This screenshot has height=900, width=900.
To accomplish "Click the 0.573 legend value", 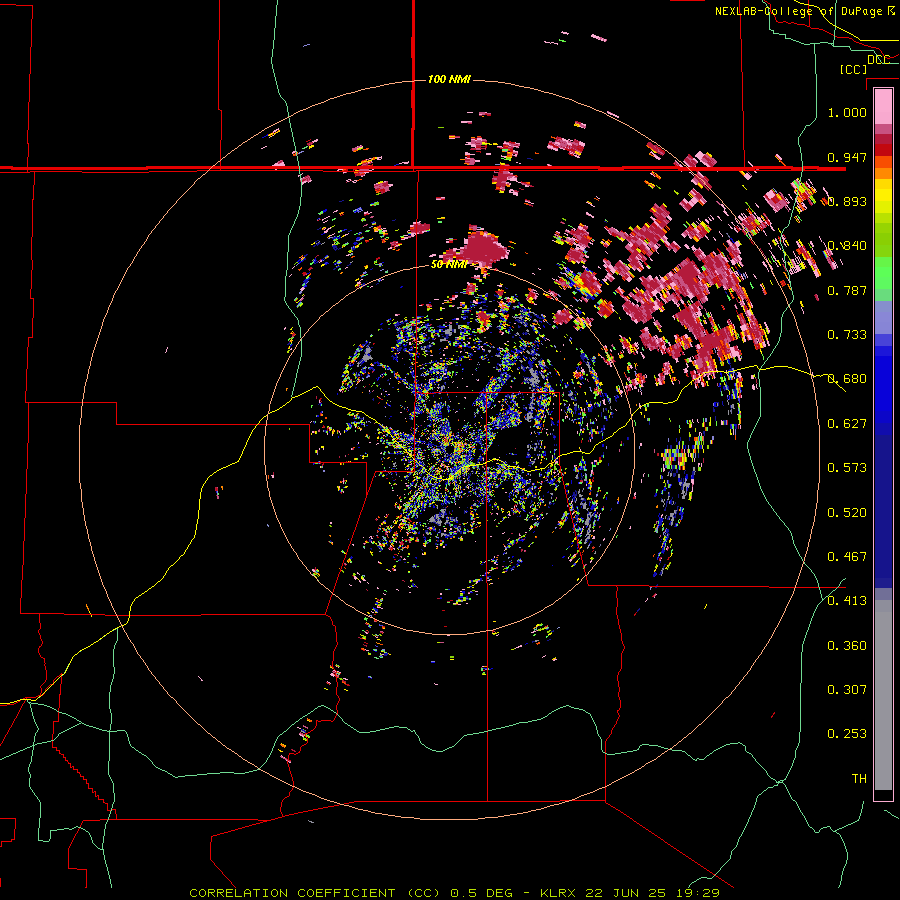I will coord(847,468).
